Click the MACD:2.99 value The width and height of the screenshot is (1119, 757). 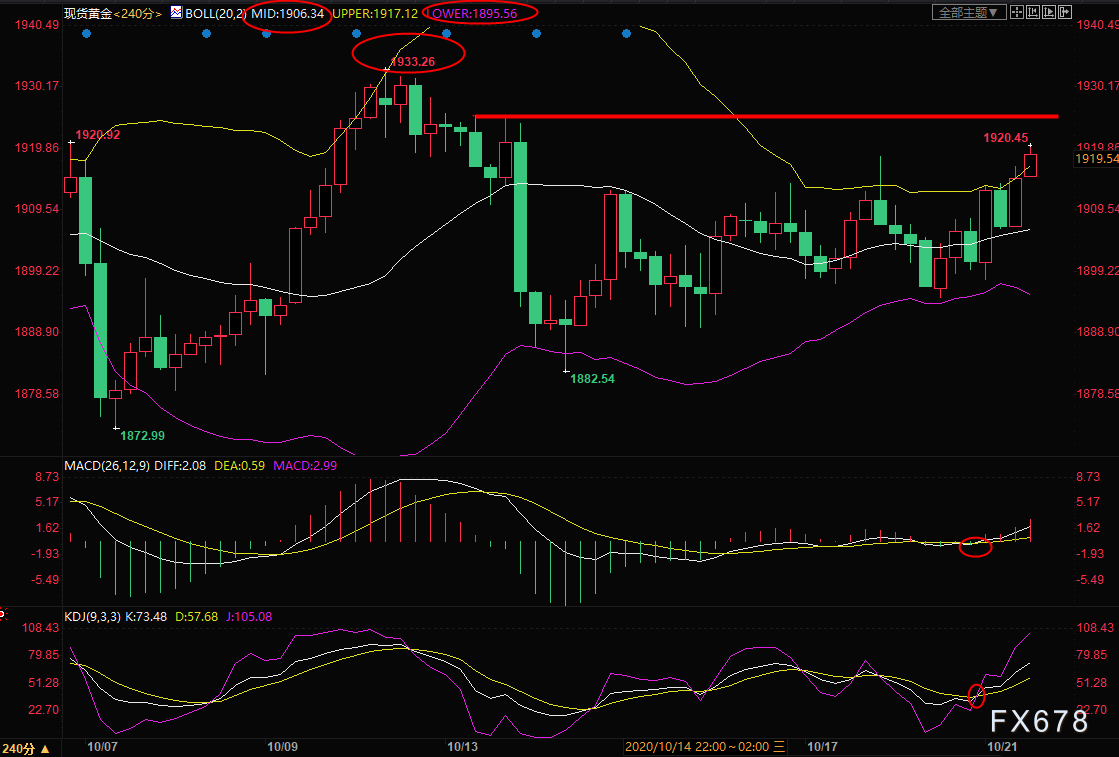tap(305, 466)
